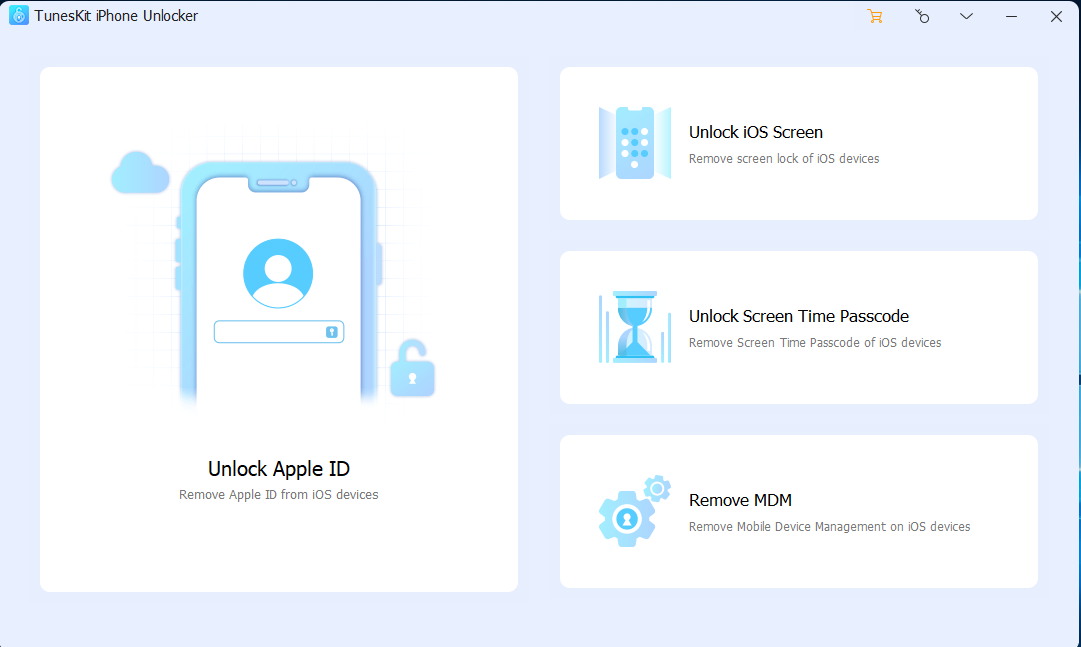
Task: Click the register key icon in title bar
Action: click(922, 16)
